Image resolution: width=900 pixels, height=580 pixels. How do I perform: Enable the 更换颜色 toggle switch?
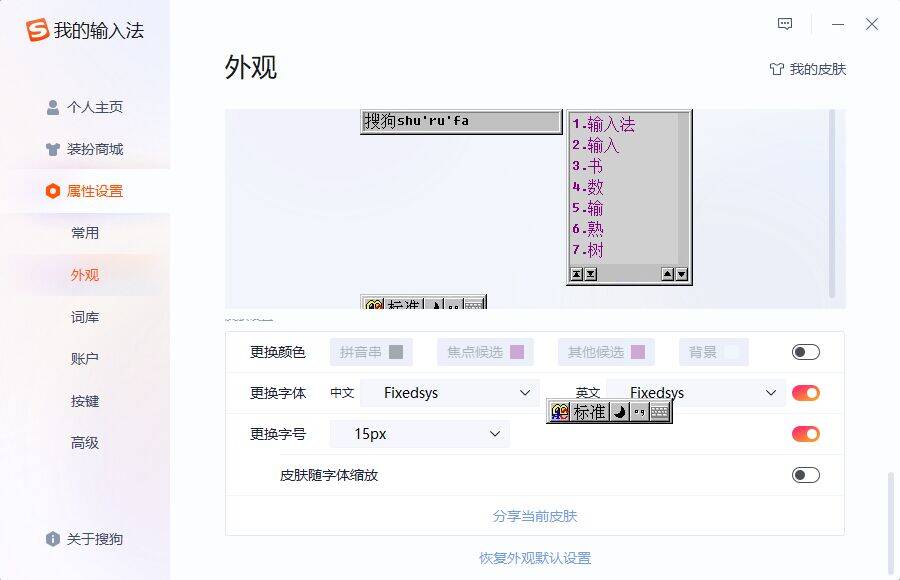click(x=805, y=352)
